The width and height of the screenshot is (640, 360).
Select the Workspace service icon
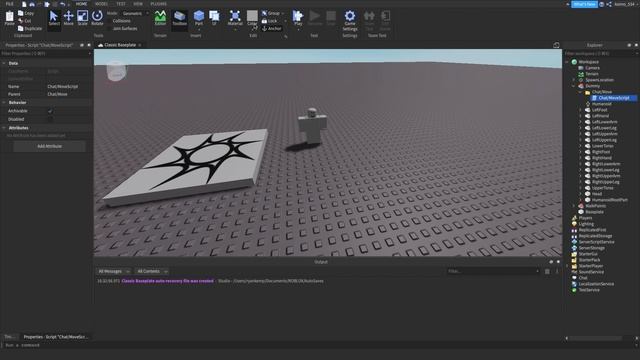pos(574,62)
